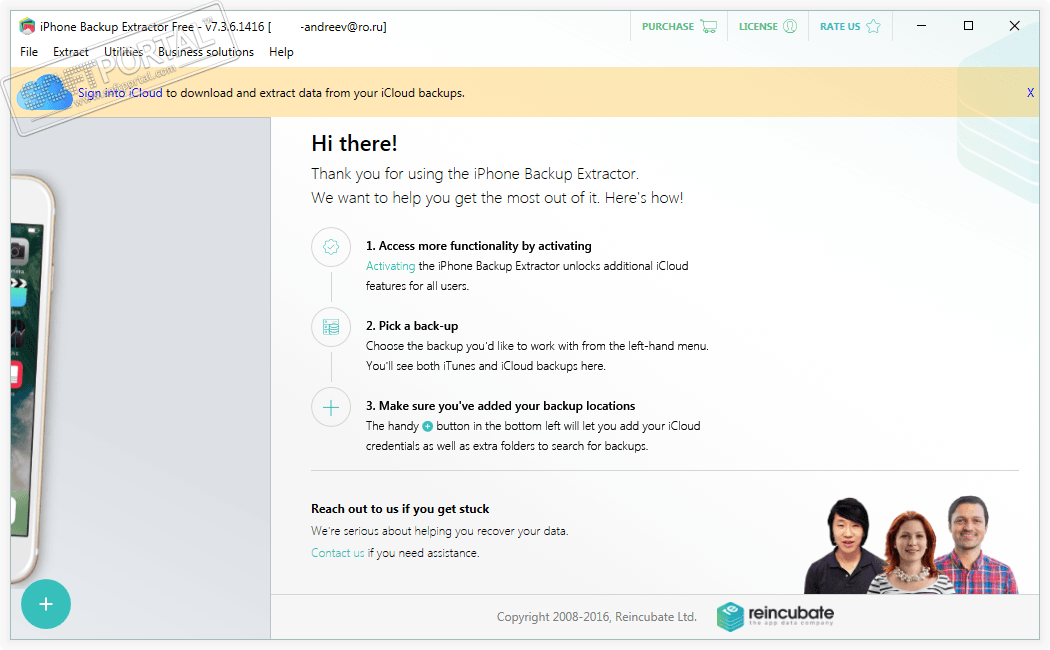Dismiss the yellow iCloud banner with X
Viewport: 1050px width, 650px height.
pos(1031,93)
